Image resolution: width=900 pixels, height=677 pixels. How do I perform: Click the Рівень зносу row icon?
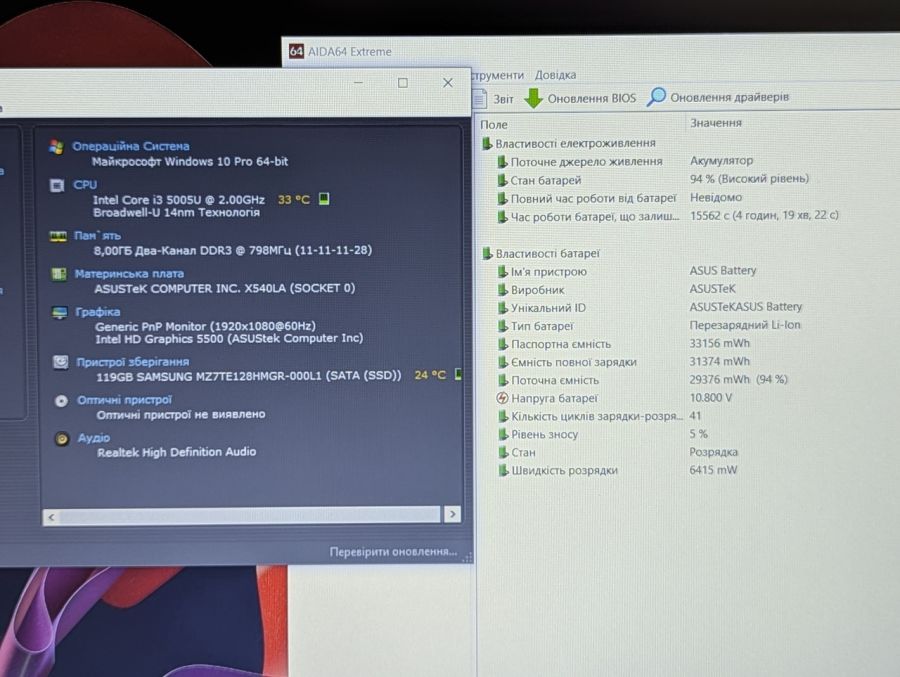[503, 434]
